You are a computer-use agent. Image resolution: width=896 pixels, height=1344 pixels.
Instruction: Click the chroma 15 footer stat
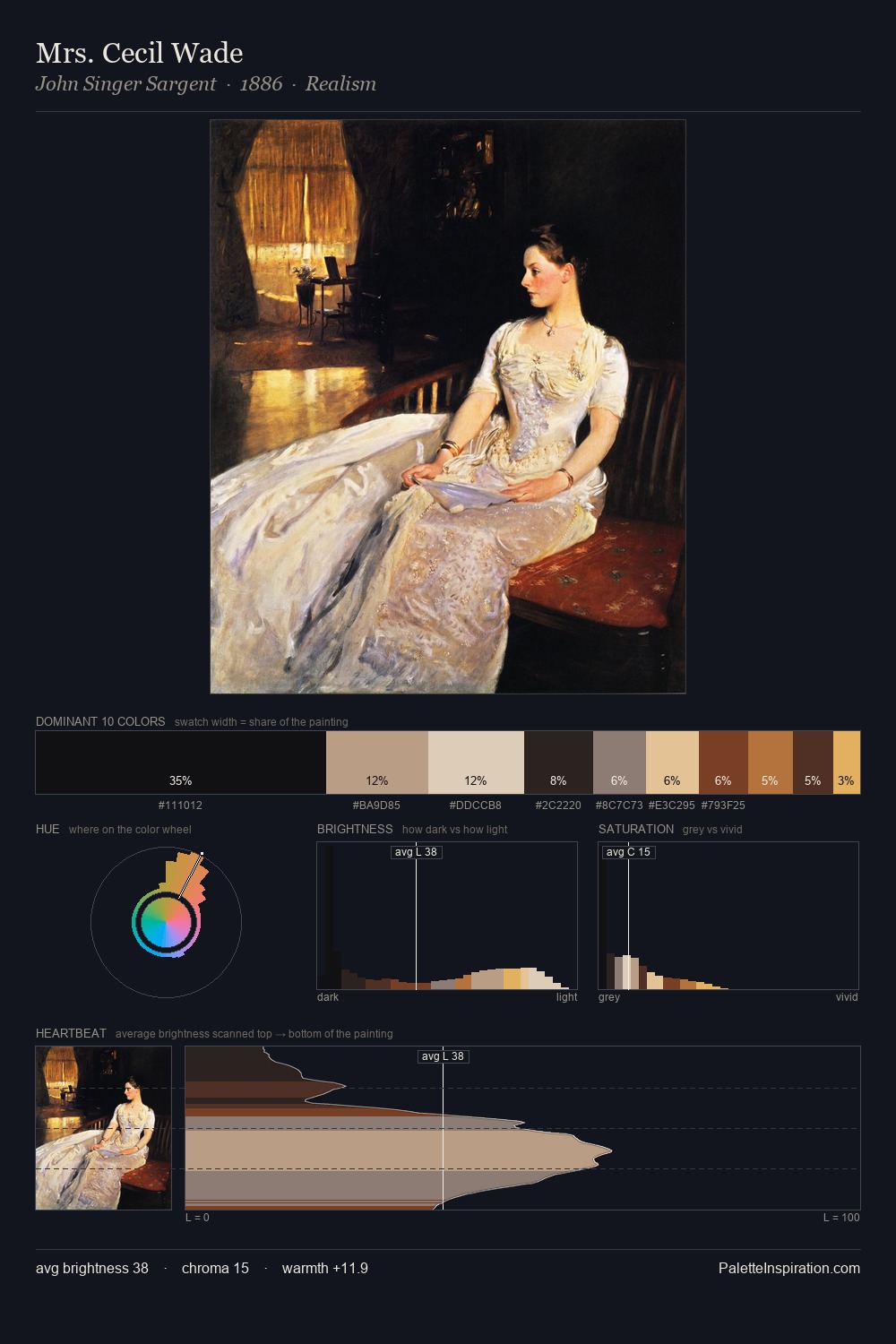pos(215,1269)
